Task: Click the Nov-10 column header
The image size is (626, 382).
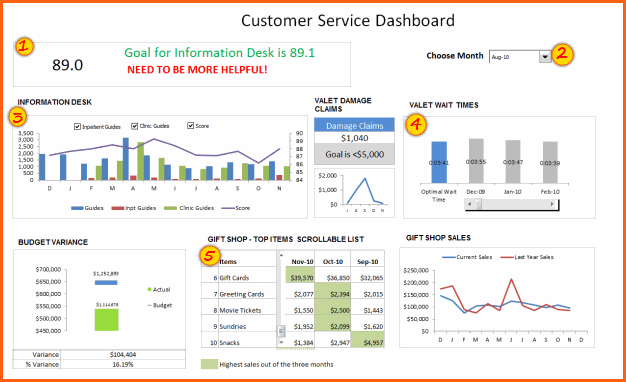Action: (x=302, y=262)
